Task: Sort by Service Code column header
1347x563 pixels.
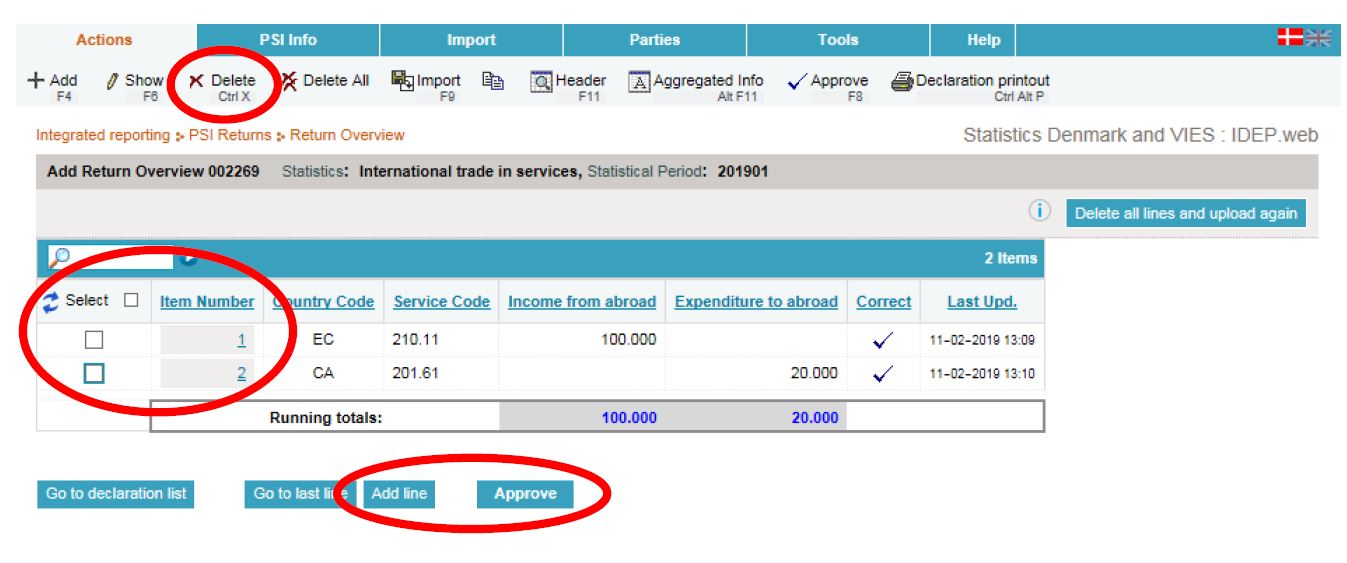Action: (441, 301)
